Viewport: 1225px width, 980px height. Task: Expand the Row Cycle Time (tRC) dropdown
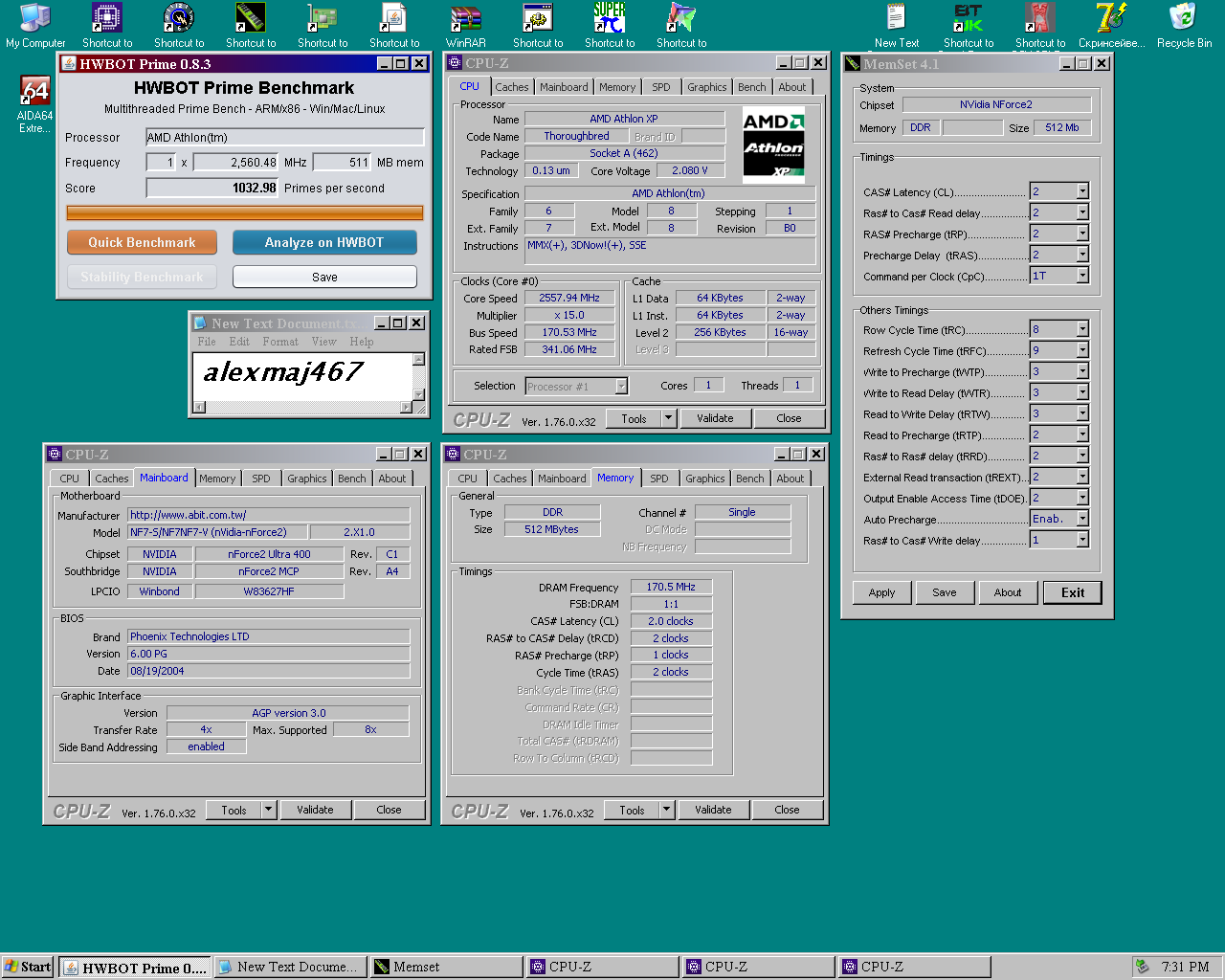(x=1082, y=329)
